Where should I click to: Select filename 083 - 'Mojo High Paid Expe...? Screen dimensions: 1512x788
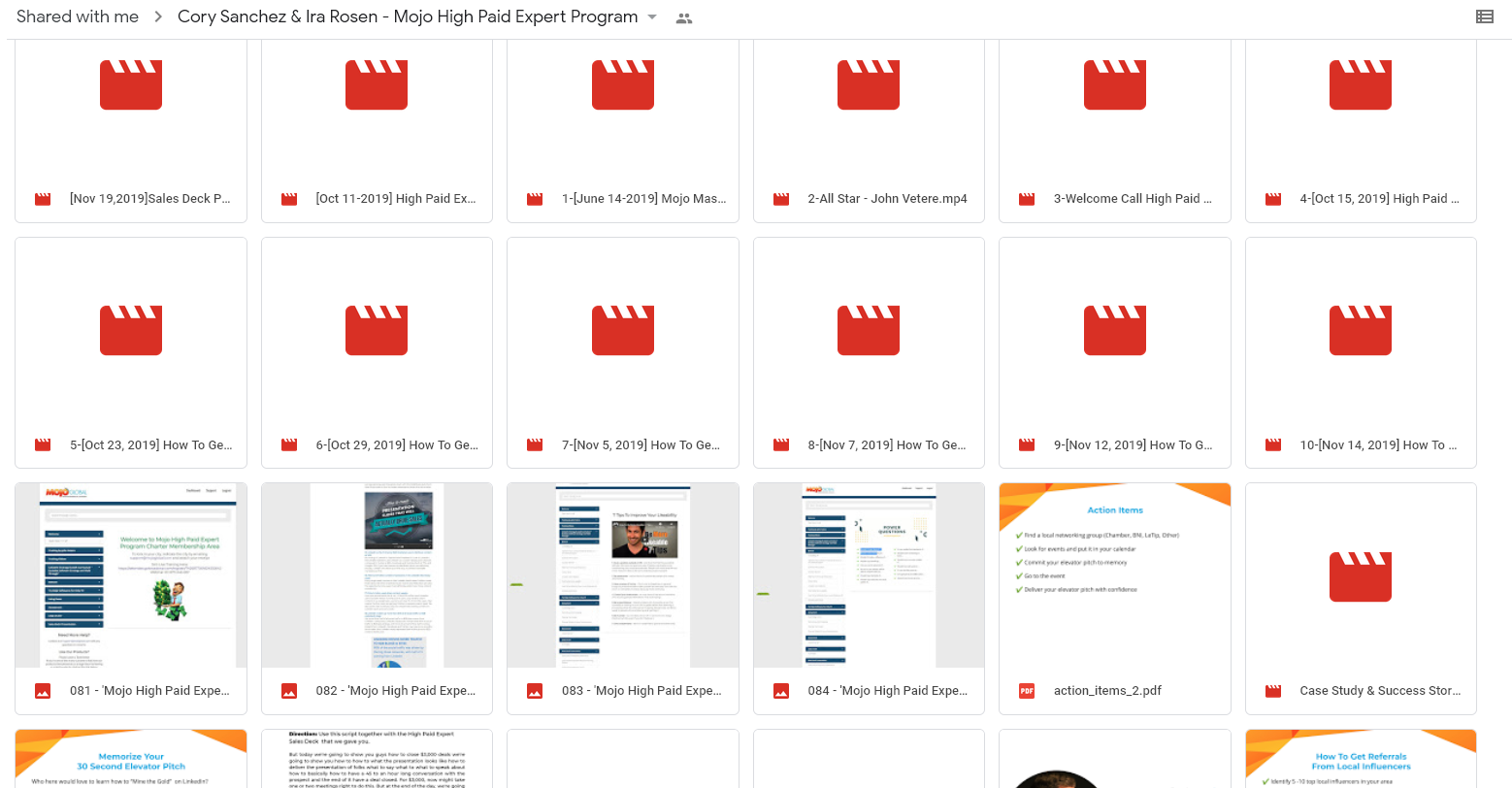[641, 690]
